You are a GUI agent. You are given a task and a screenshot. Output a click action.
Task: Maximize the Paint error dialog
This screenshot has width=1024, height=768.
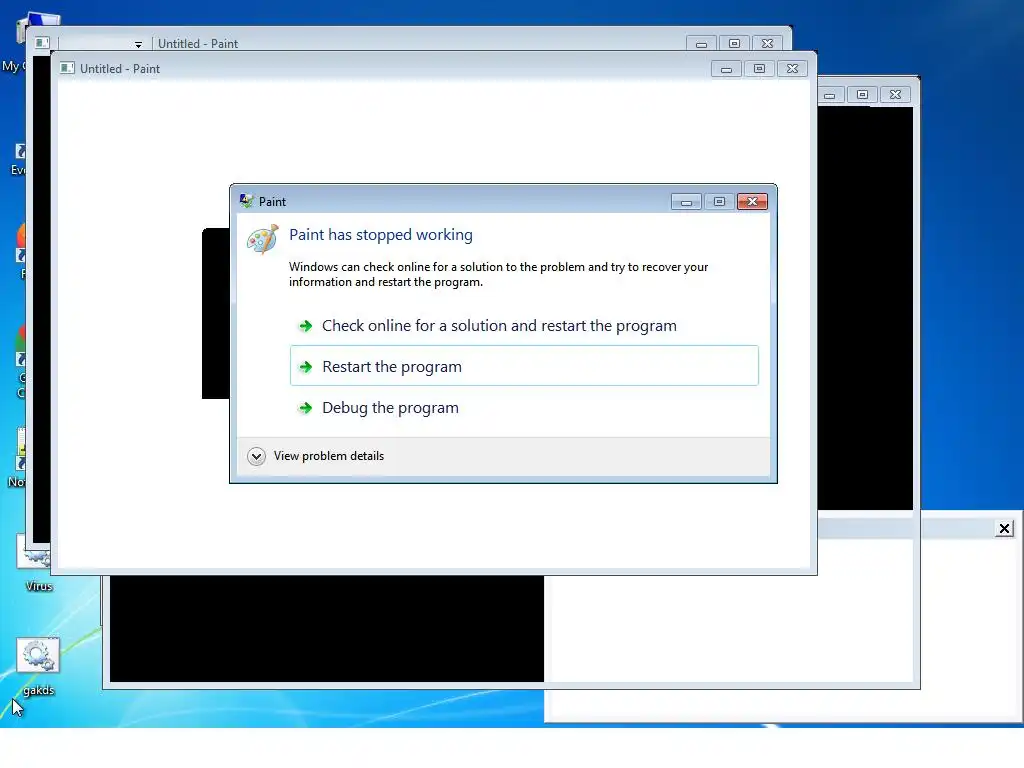pos(719,202)
